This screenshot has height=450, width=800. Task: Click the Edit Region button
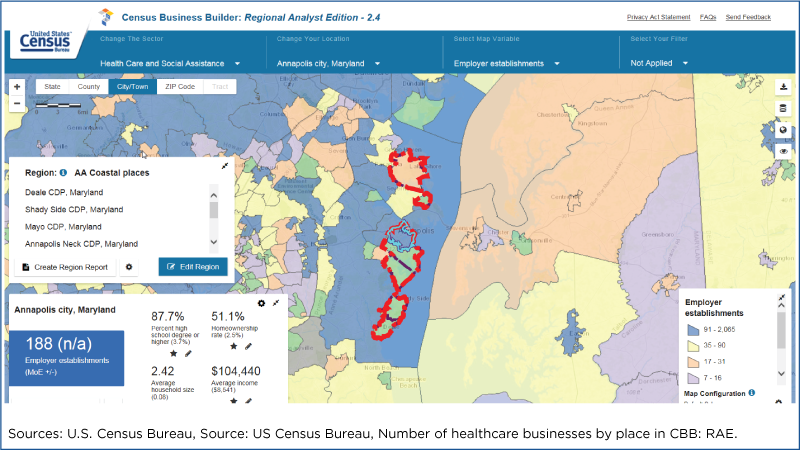193,267
